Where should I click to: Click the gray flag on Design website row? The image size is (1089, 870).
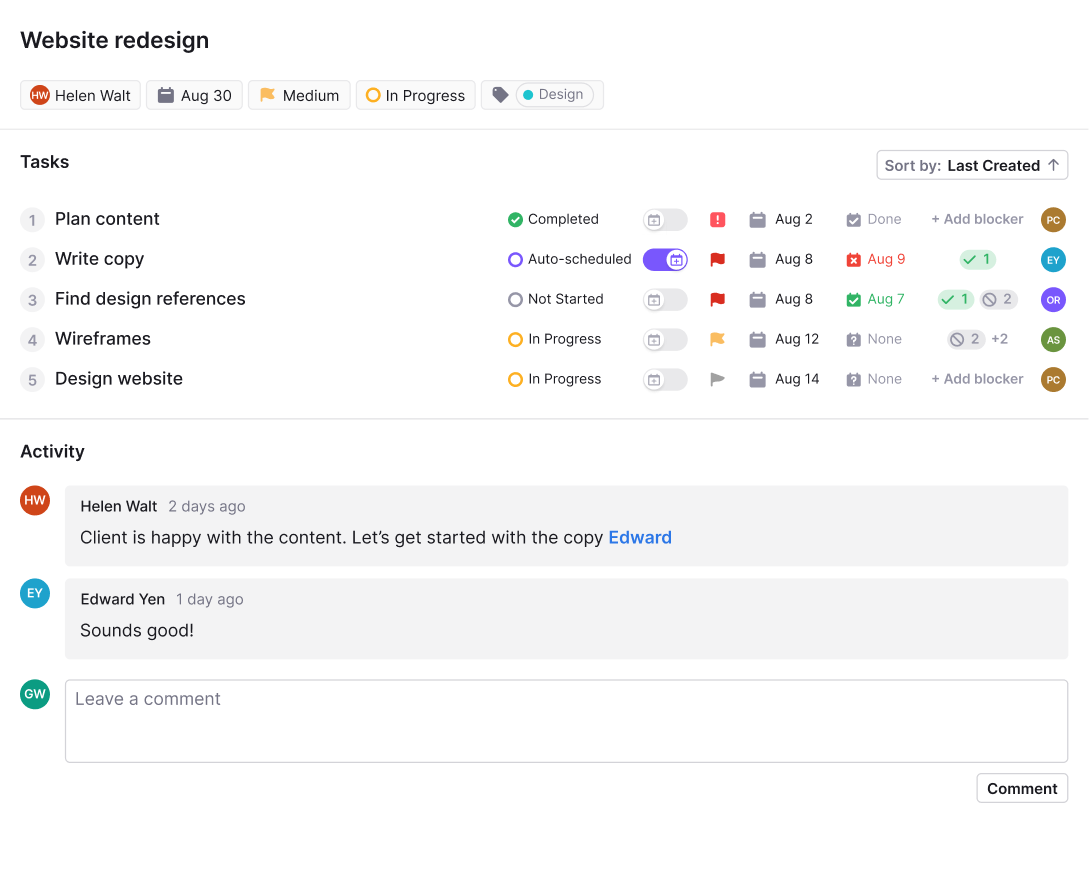click(717, 380)
